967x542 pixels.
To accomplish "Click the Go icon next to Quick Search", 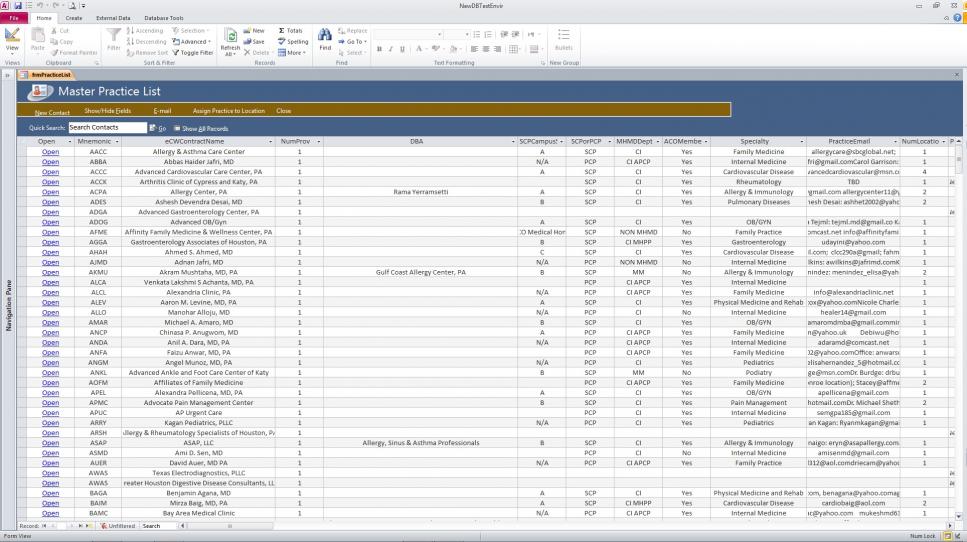I will [x=158, y=128].
